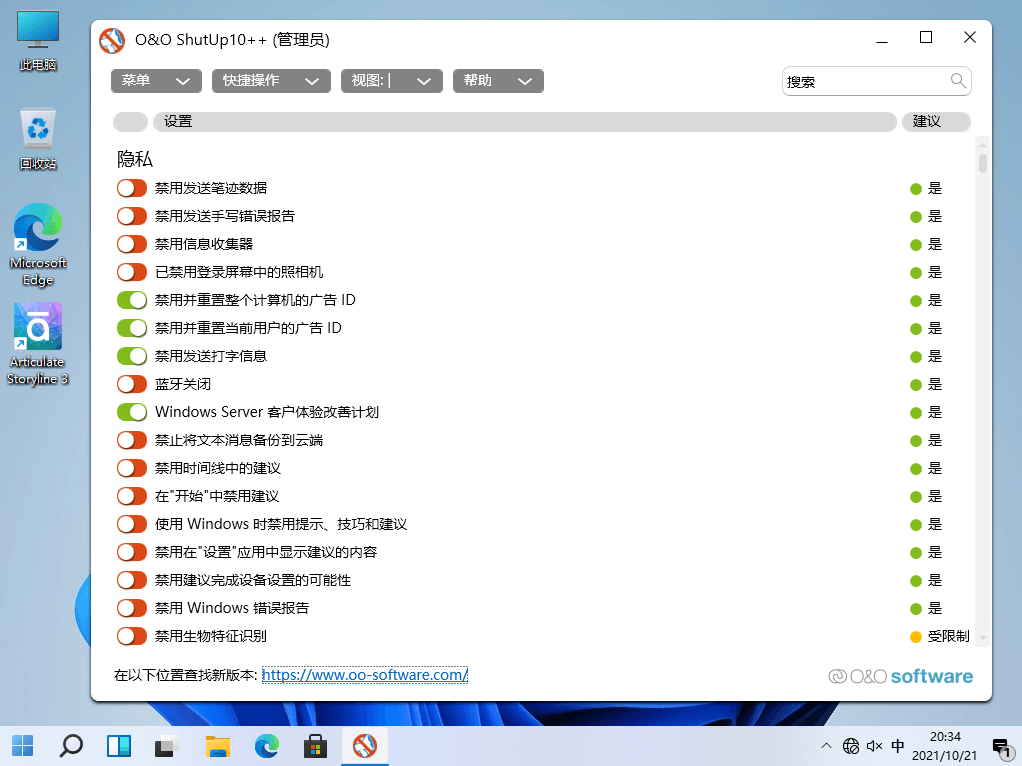Select 禁用在"设置"应用中显示建议的内容 row text

266,552
